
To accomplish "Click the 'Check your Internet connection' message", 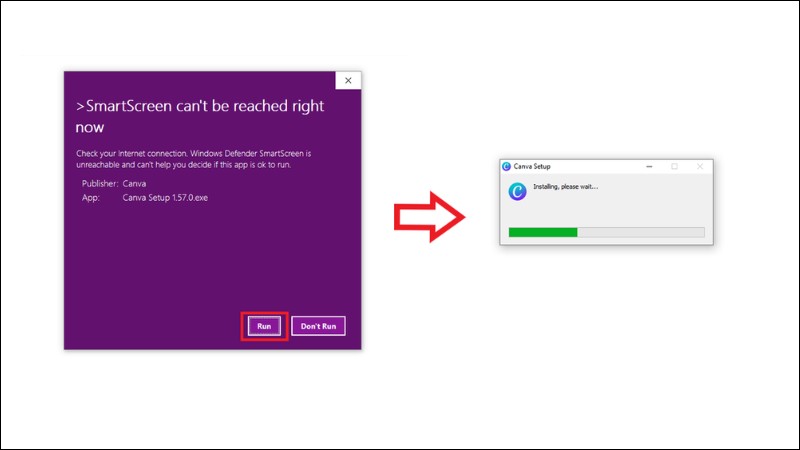I will tap(194, 159).
